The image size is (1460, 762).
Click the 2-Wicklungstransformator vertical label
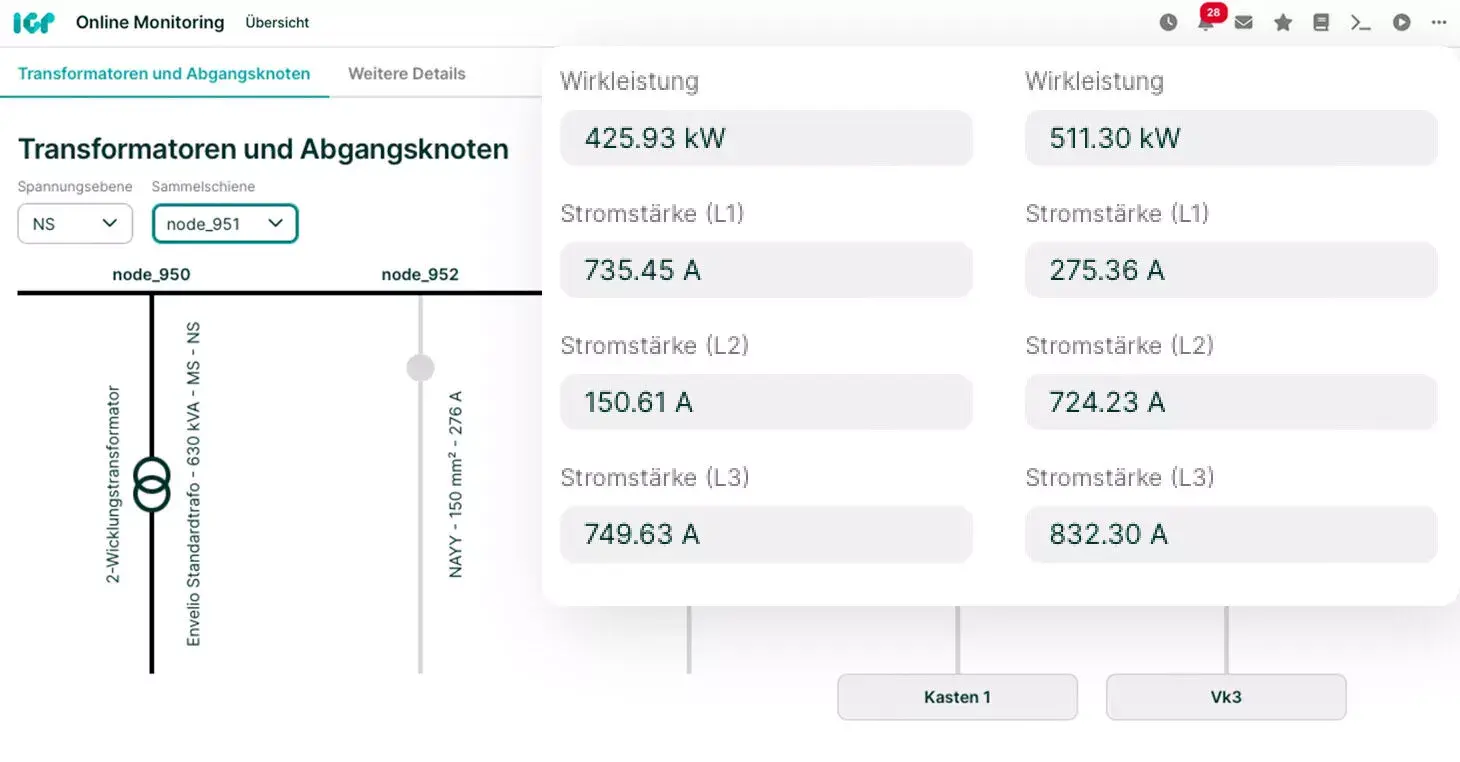coord(113,484)
